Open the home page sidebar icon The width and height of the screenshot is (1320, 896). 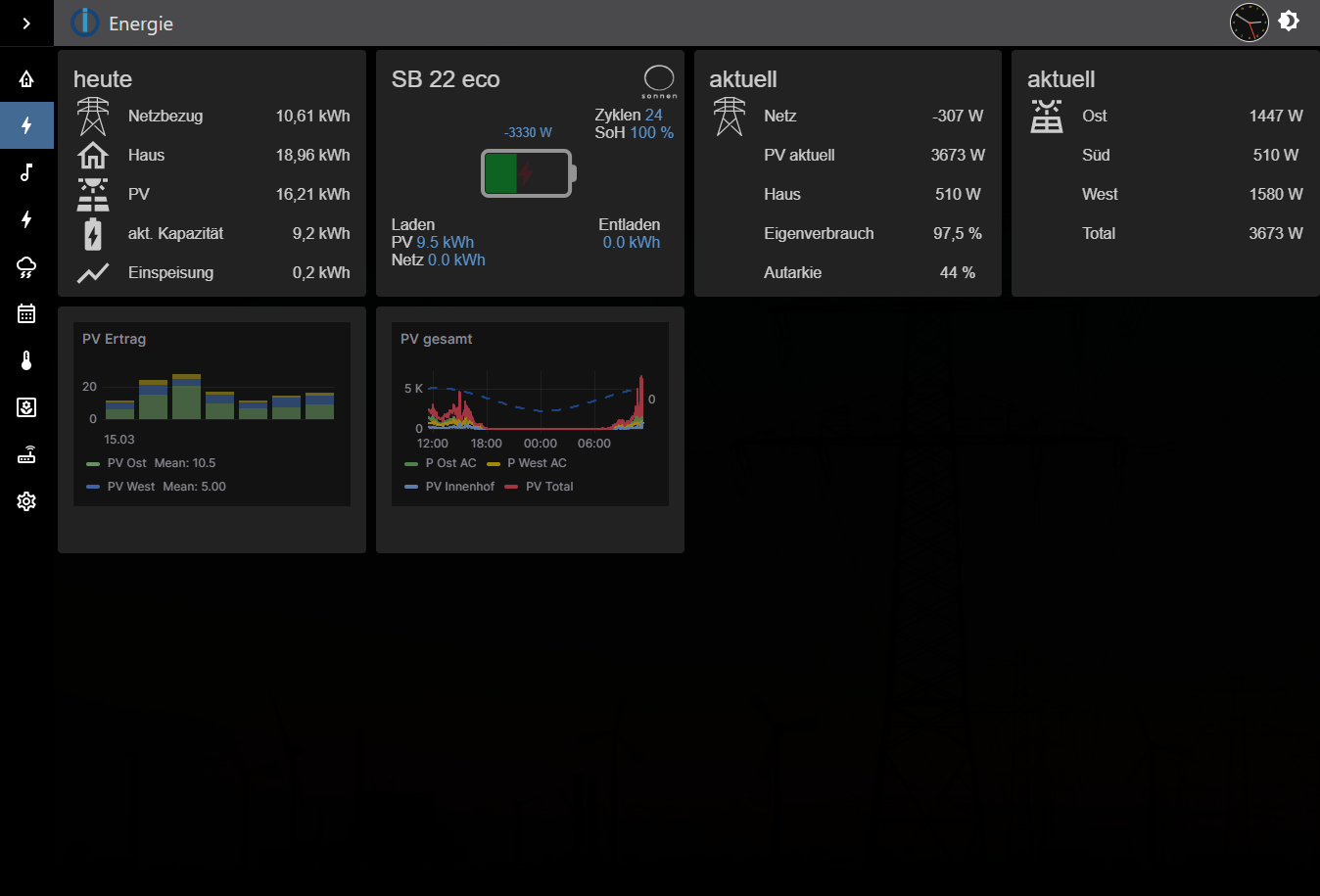coord(26,78)
